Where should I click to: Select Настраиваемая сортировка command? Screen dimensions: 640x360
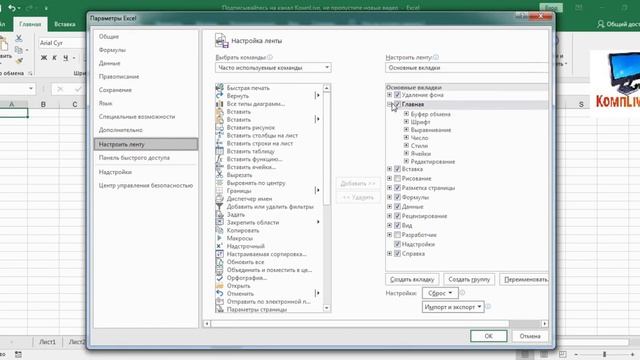pos(269,254)
